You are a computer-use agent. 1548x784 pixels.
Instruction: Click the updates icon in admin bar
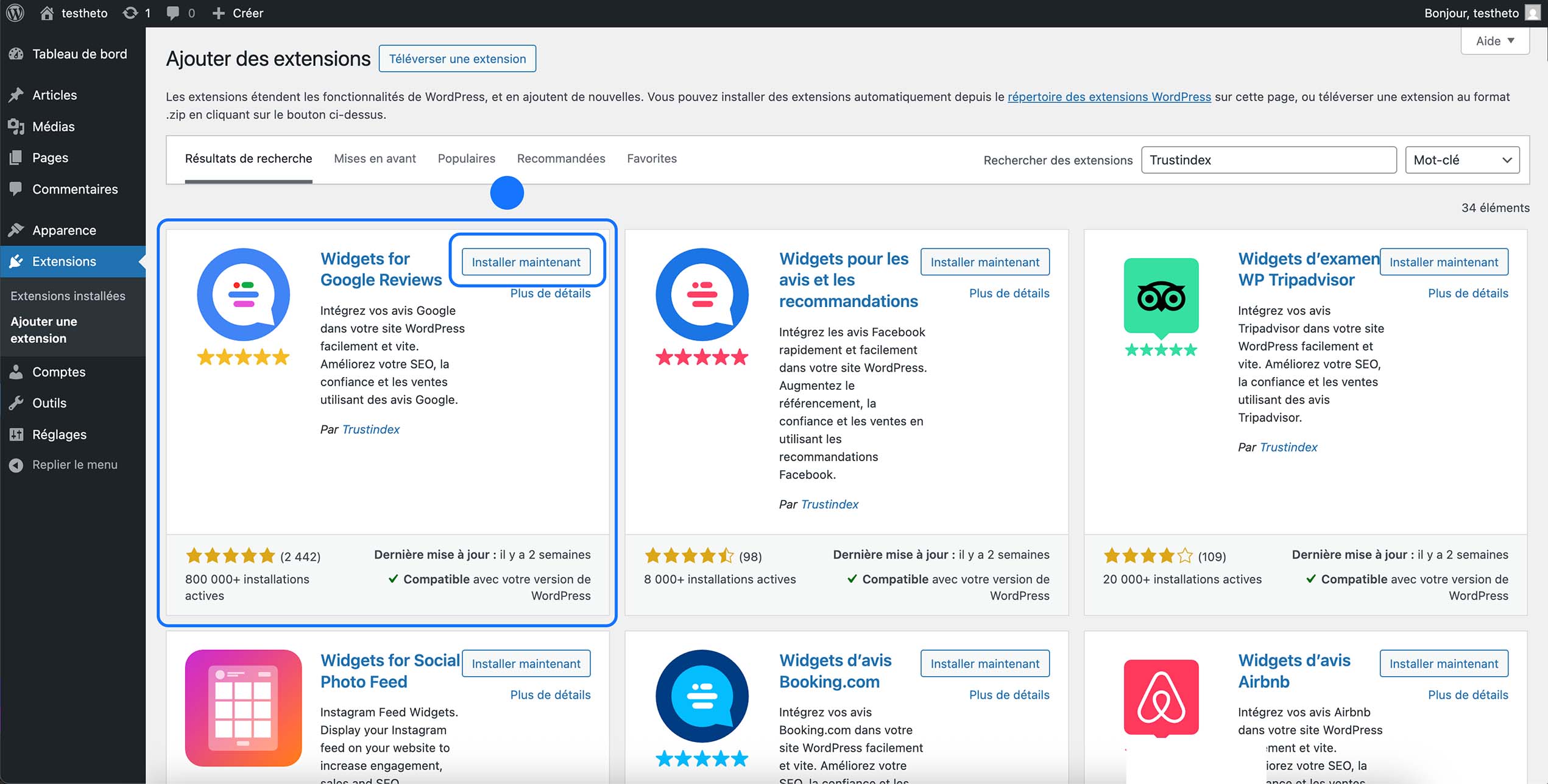click(130, 12)
